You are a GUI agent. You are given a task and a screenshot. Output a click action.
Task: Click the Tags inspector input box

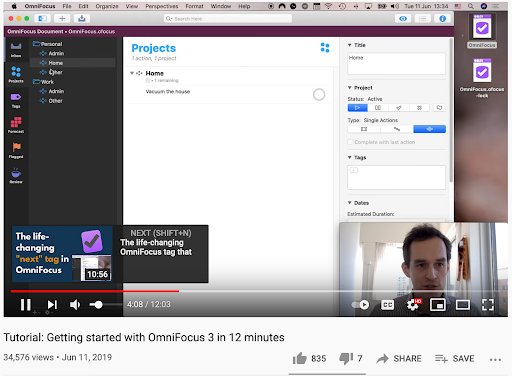(x=396, y=177)
